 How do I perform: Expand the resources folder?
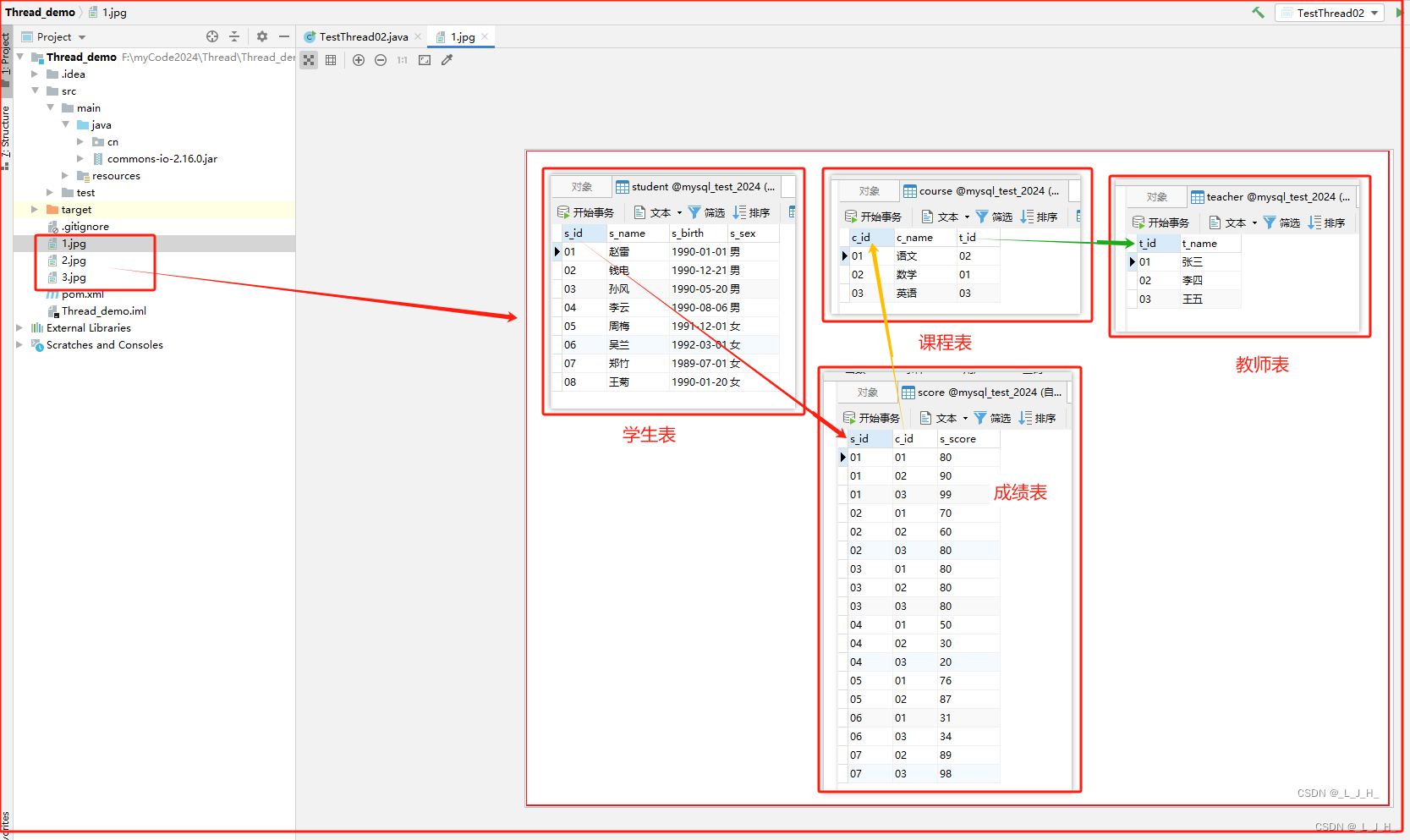click(x=65, y=175)
